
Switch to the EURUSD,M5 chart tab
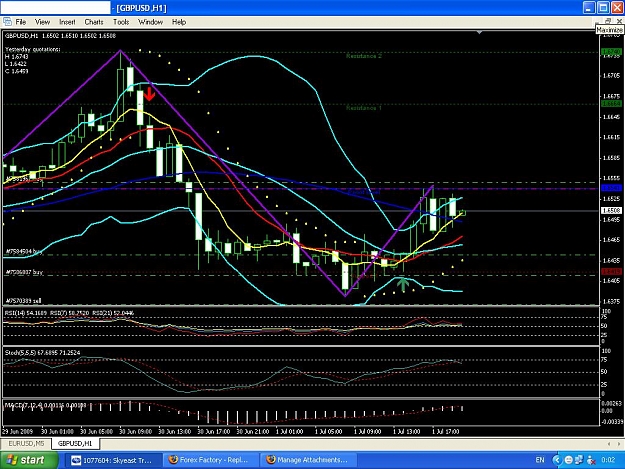26,443
